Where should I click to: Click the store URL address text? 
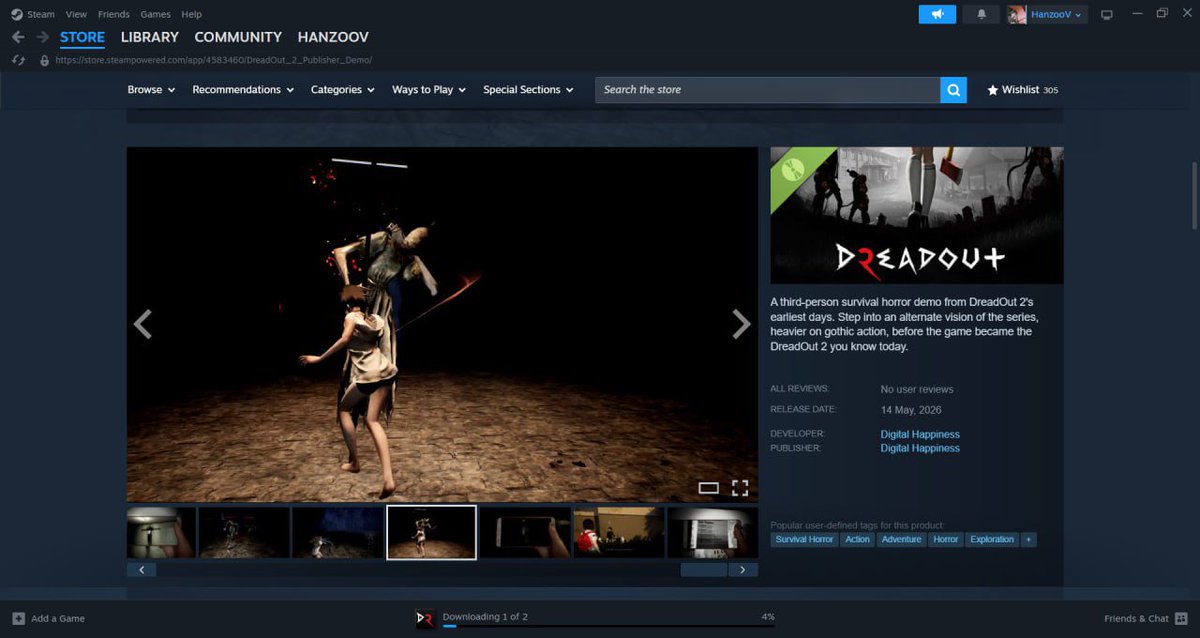214,60
